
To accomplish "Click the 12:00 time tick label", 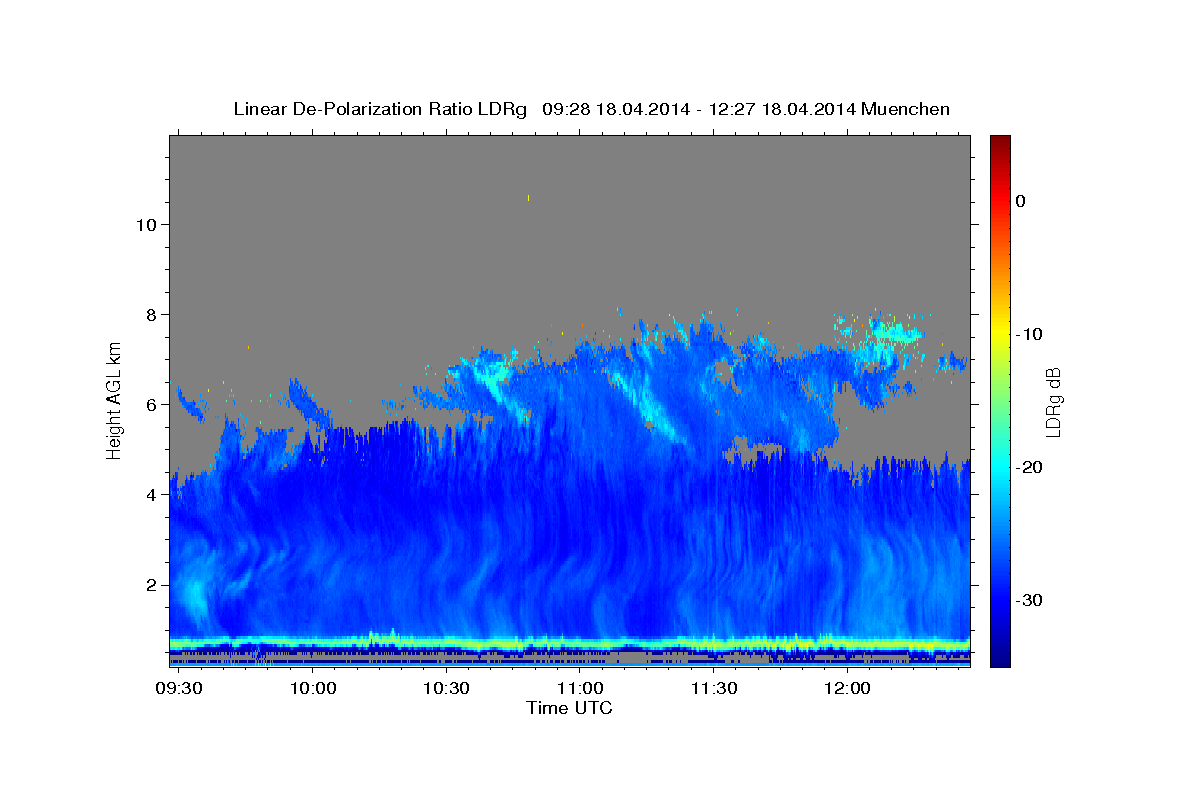I will tap(846, 689).
